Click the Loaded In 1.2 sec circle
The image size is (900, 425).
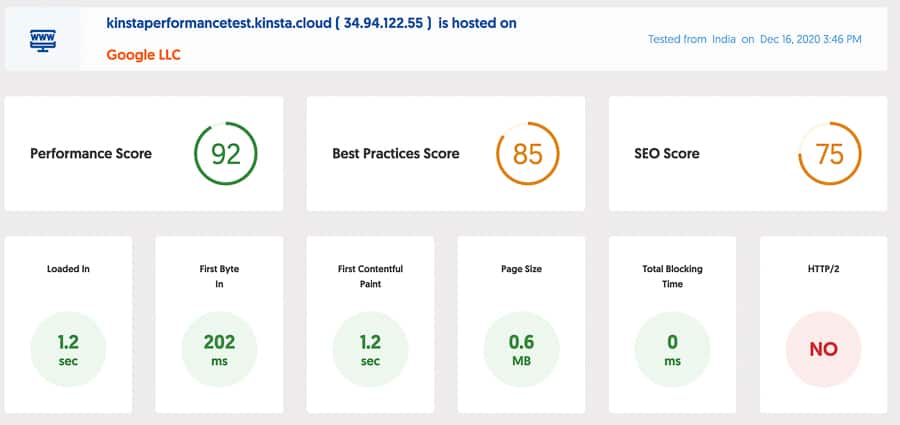click(x=68, y=349)
